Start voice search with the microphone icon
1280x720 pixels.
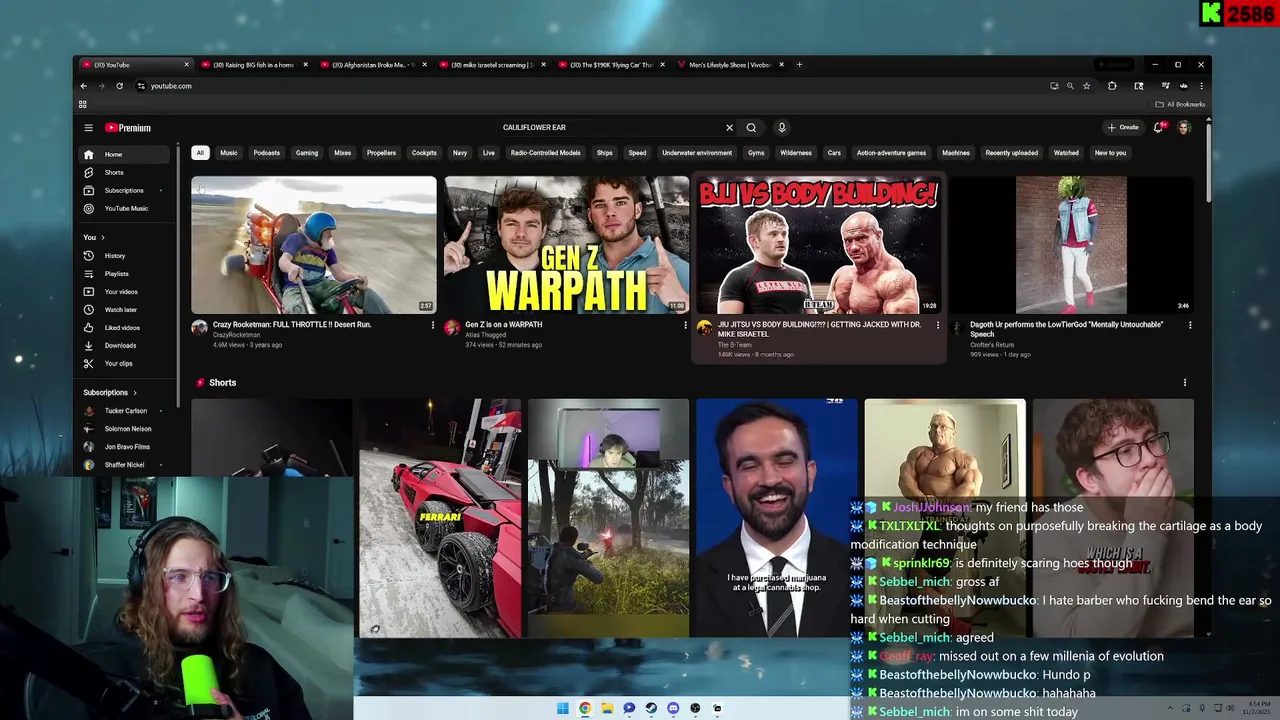point(782,128)
